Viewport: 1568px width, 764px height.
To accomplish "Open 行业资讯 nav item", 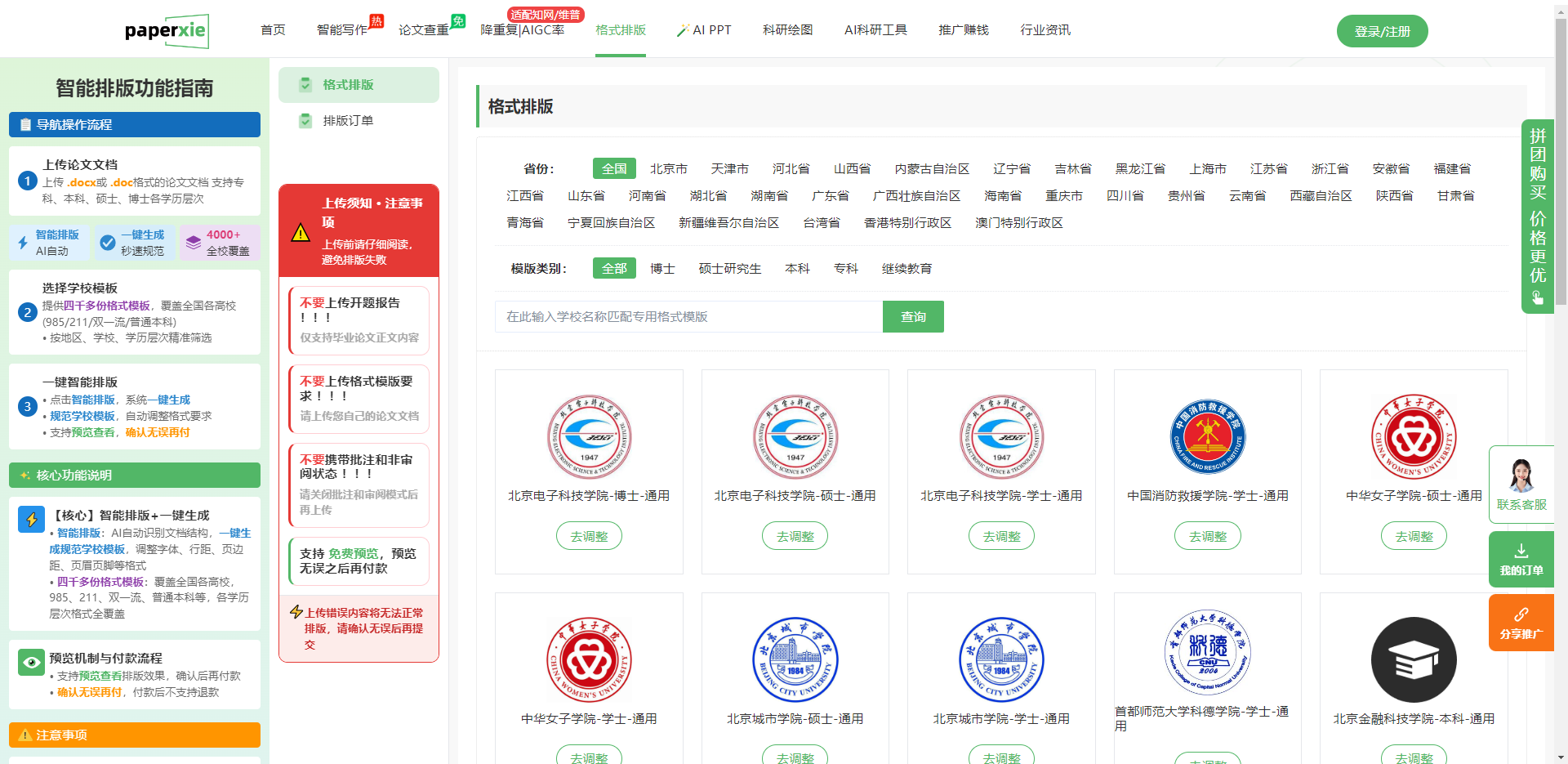I will click(1045, 30).
